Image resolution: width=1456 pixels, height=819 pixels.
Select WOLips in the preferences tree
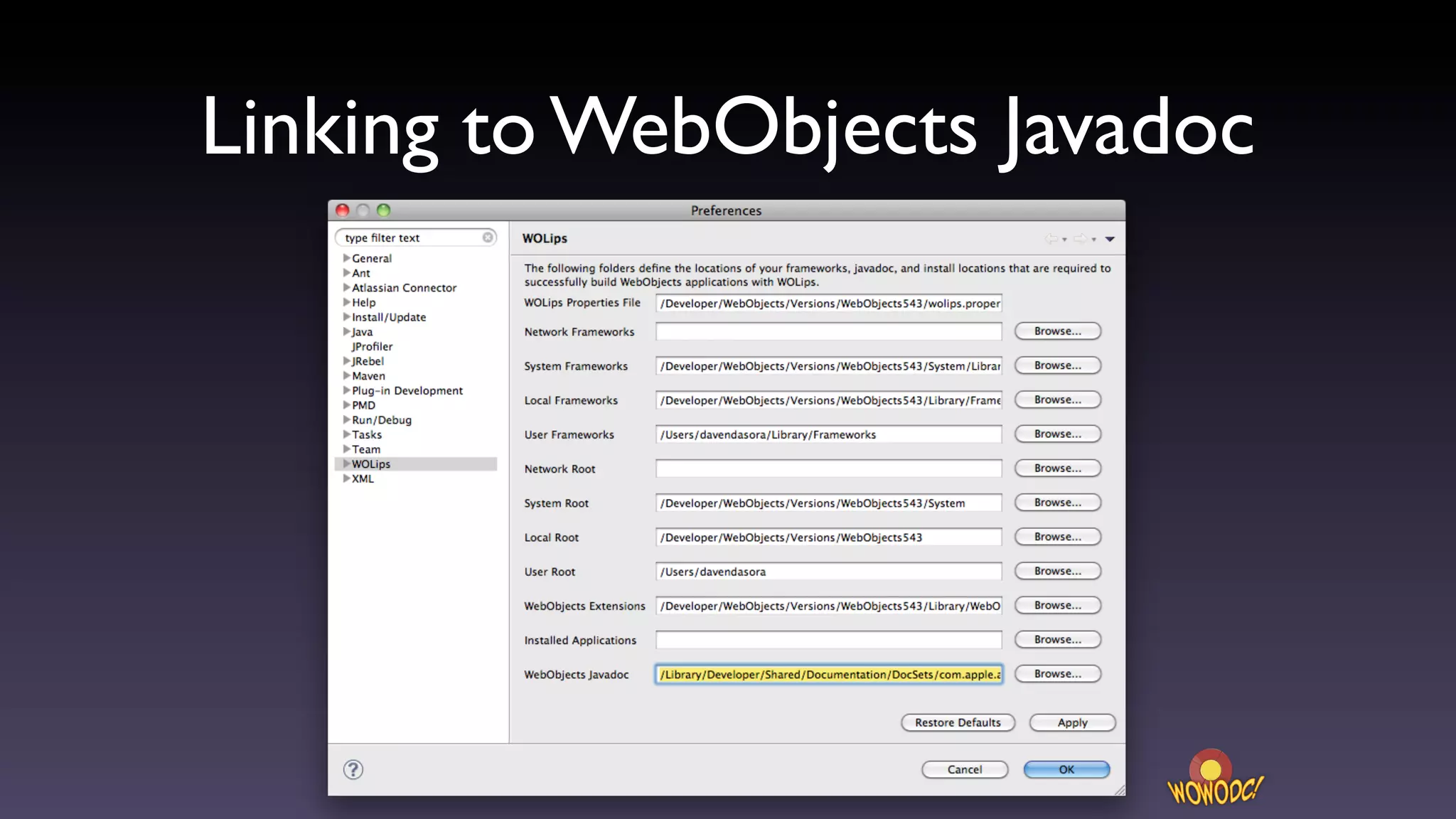click(371, 464)
